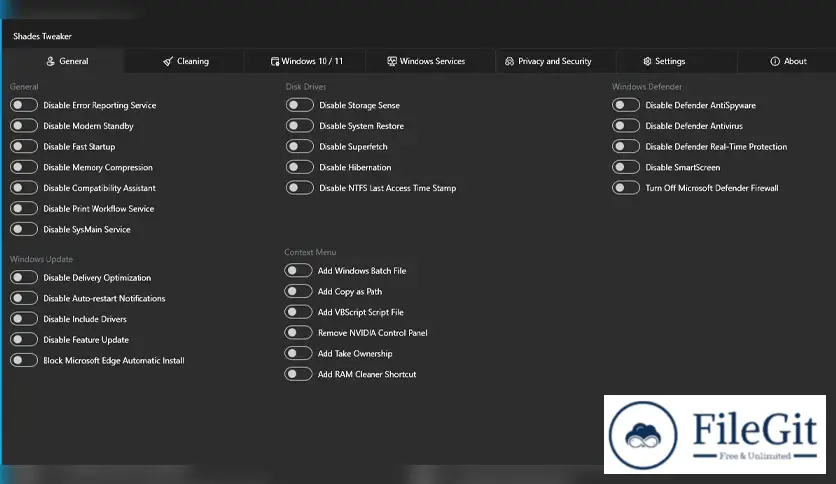Click the Windows 10 / 11 tab icon
836x484 pixels.
click(275, 61)
